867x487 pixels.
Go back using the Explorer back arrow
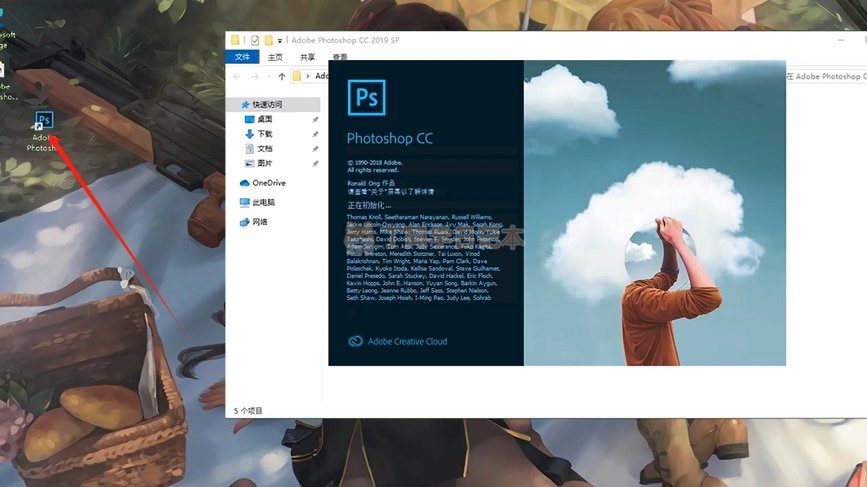[237, 76]
